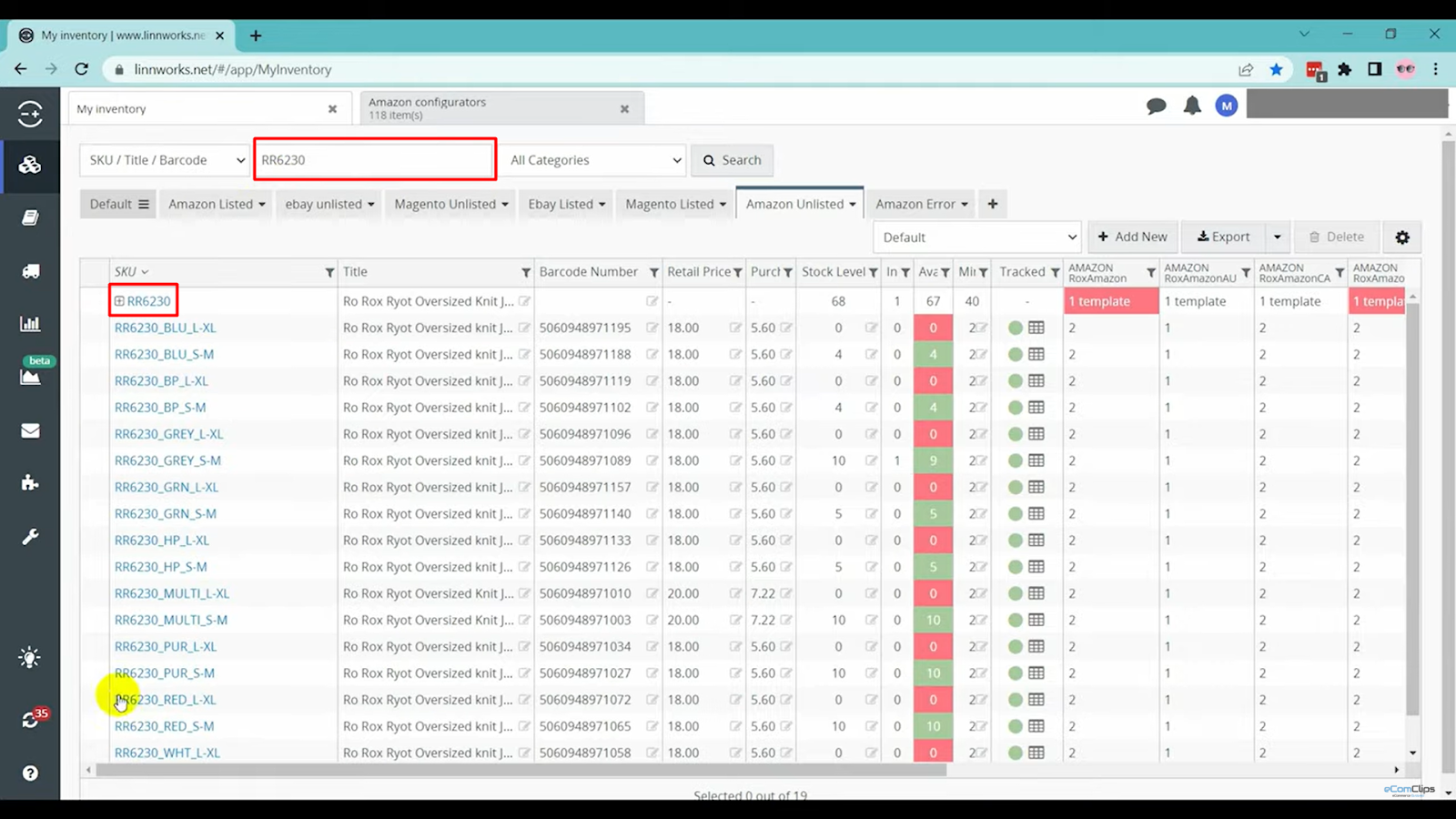Click the filter icon in Retail Price column

tap(738, 272)
